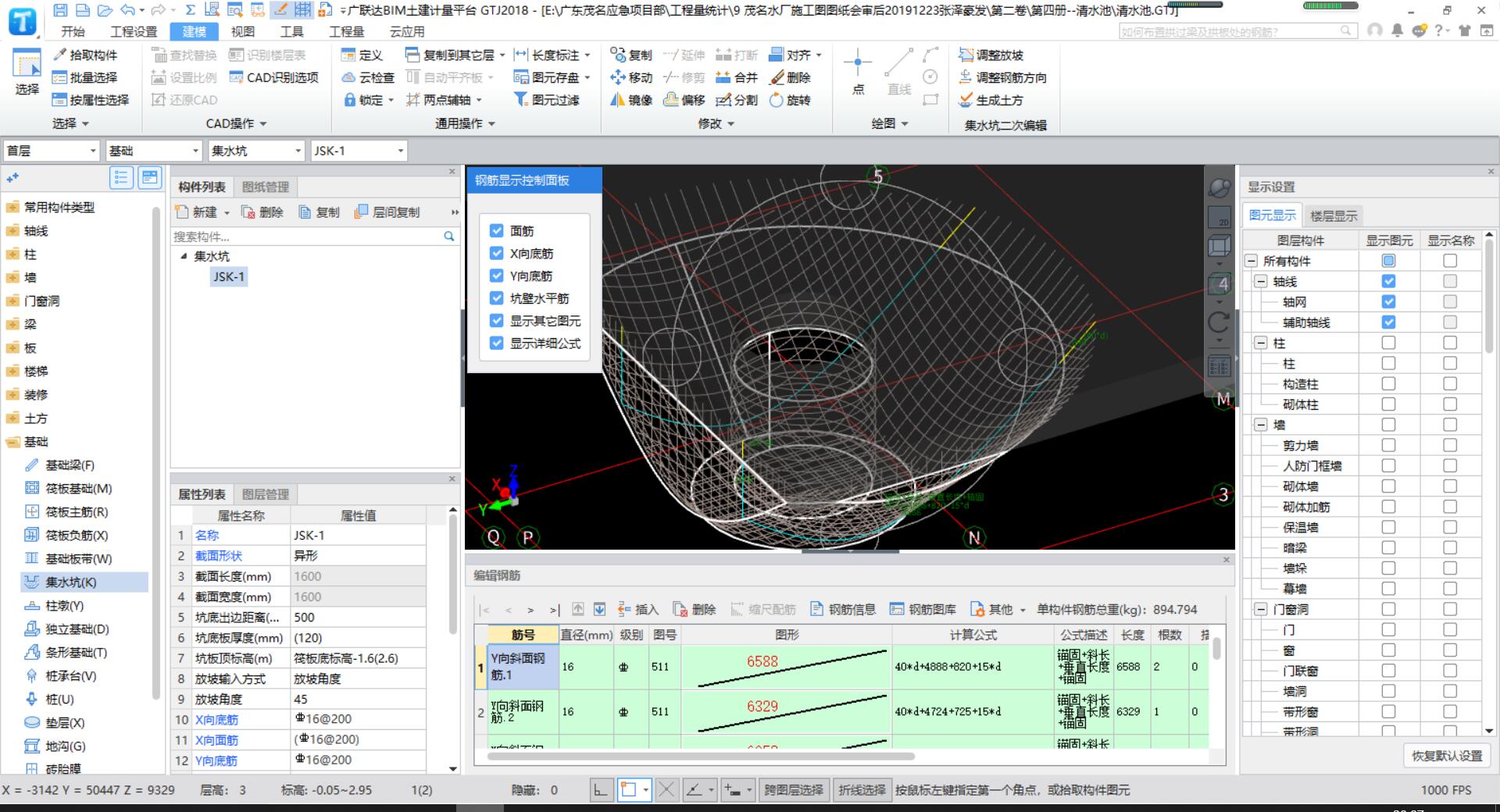
Task: Click 生成土方 generate earthwork
Action: [x=991, y=100]
